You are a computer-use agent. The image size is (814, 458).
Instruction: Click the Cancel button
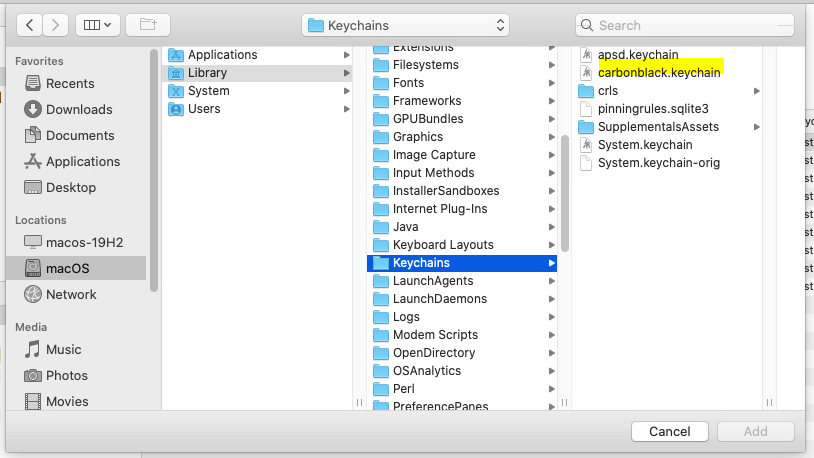(670, 432)
